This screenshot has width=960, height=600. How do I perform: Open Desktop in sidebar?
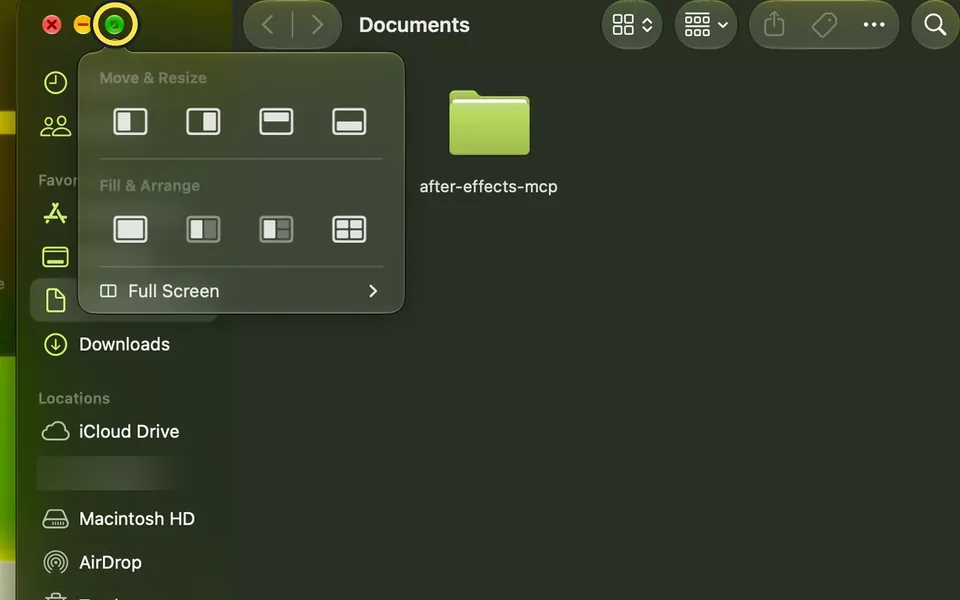point(56,257)
